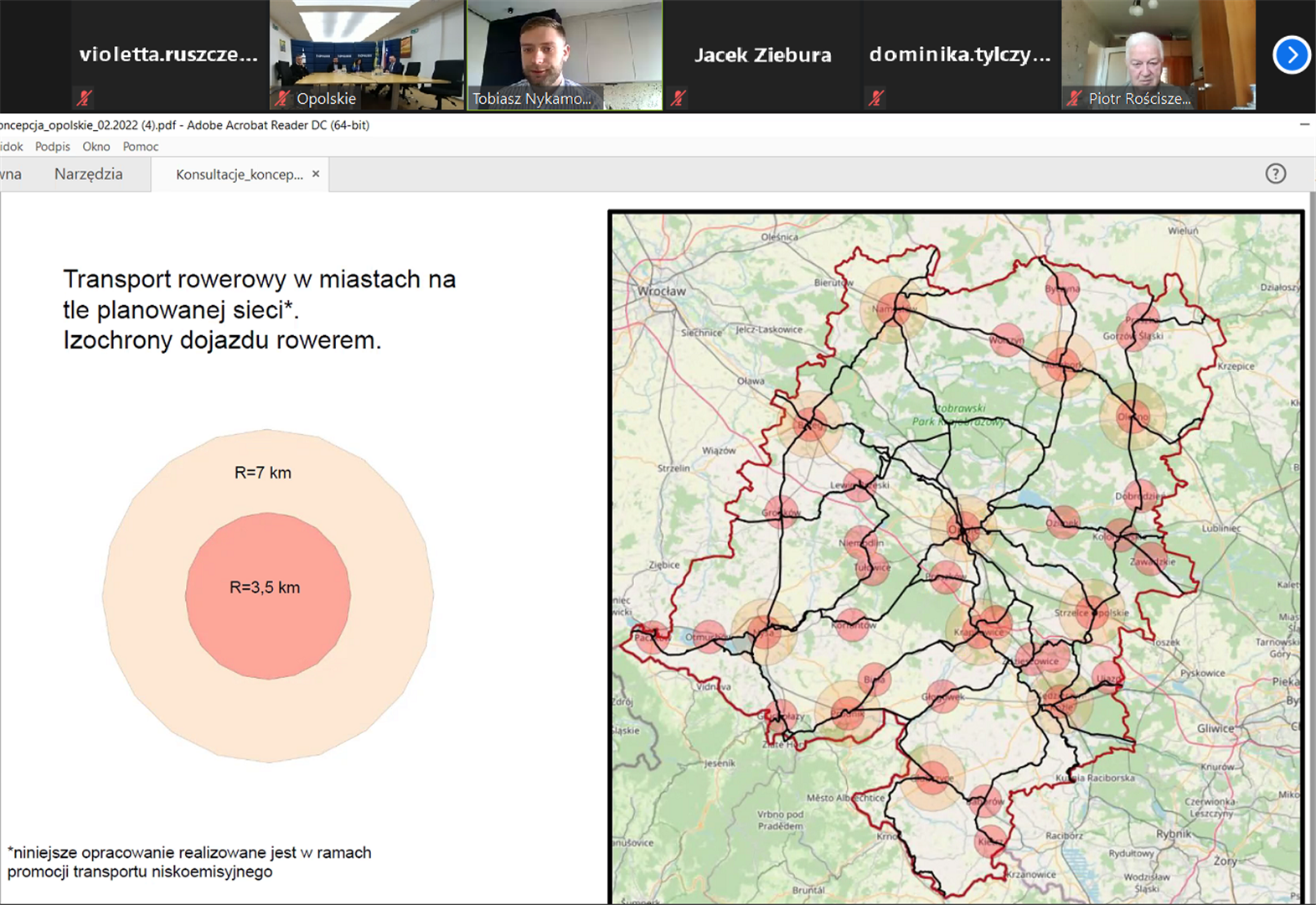Open Acrobat help question mark icon

coord(1275,173)
